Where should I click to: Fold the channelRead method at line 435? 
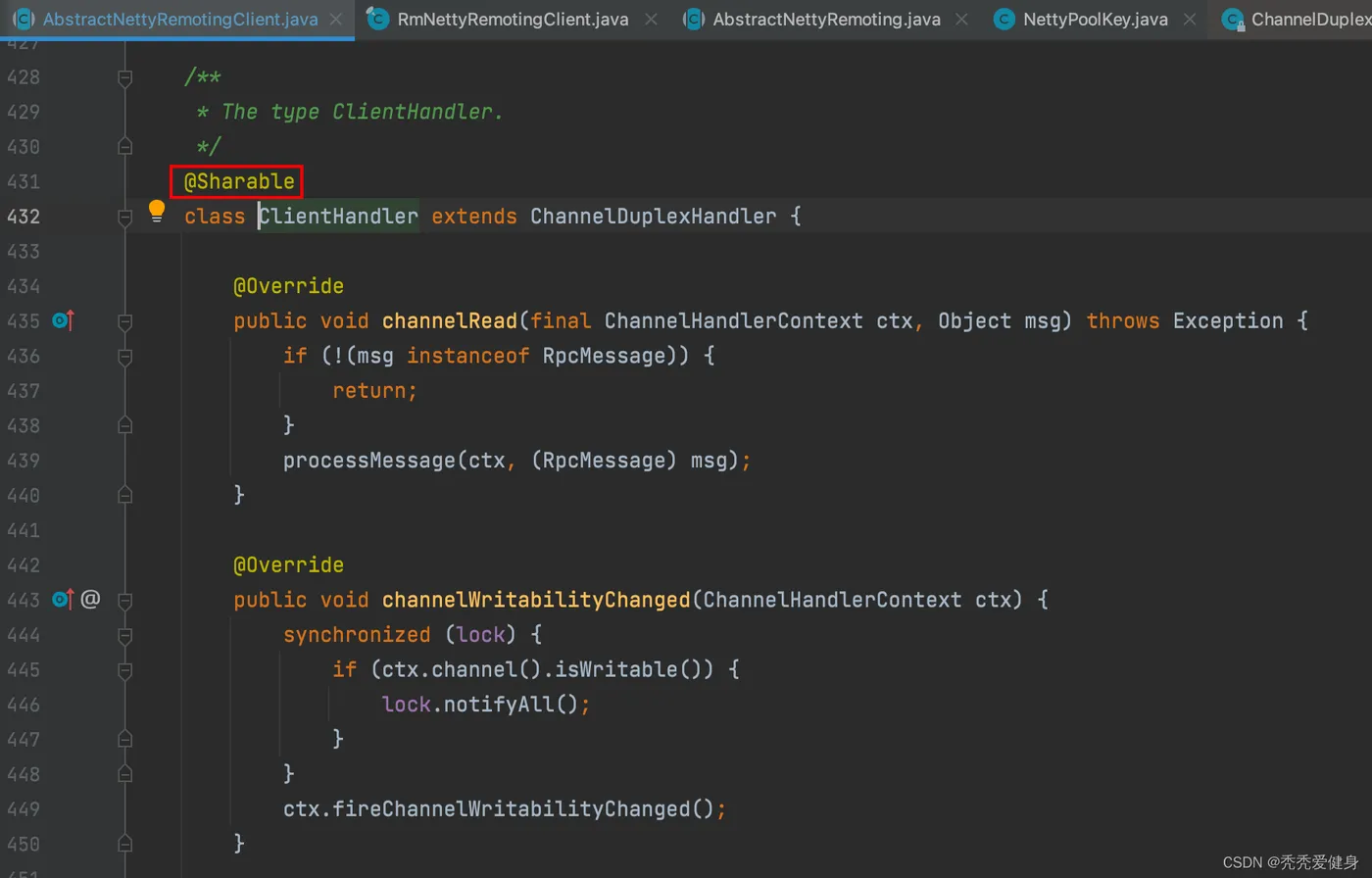pyautogui.click(x=124, y=320)
